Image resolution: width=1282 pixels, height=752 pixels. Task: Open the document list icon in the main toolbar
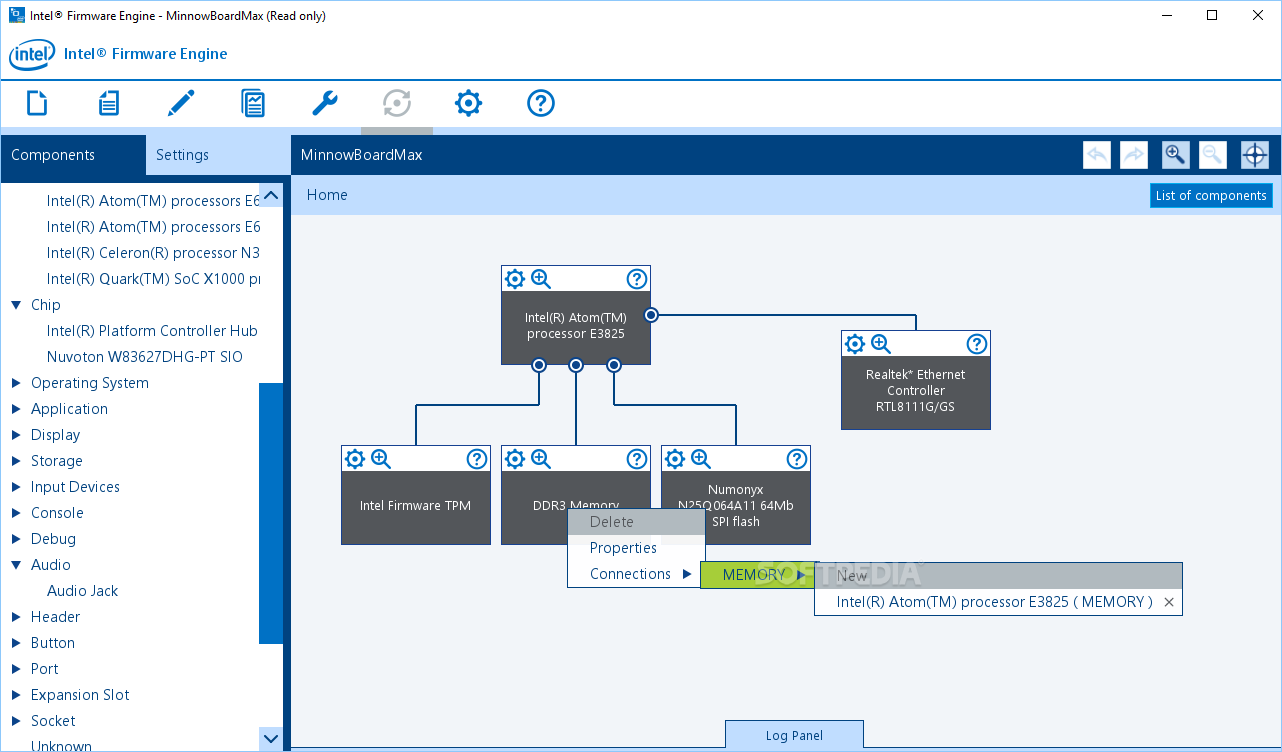coord(109,103)
